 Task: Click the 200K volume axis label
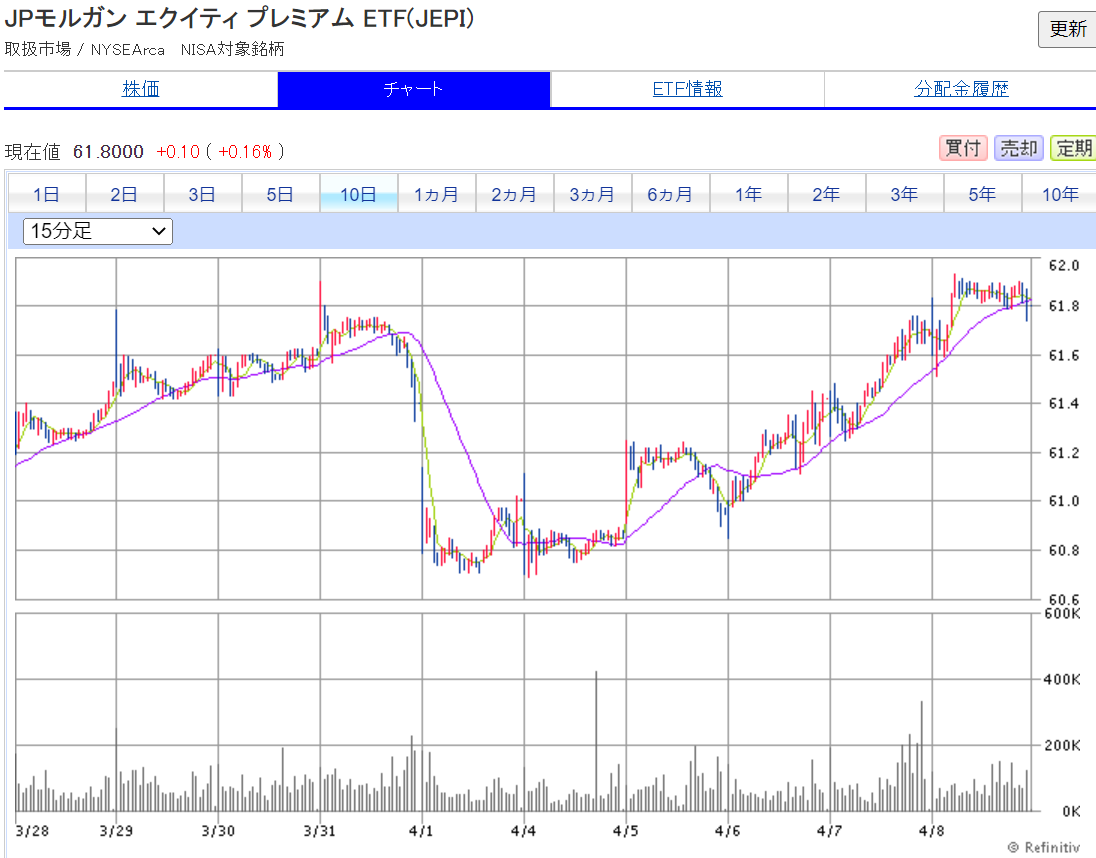click(1062, 746)
